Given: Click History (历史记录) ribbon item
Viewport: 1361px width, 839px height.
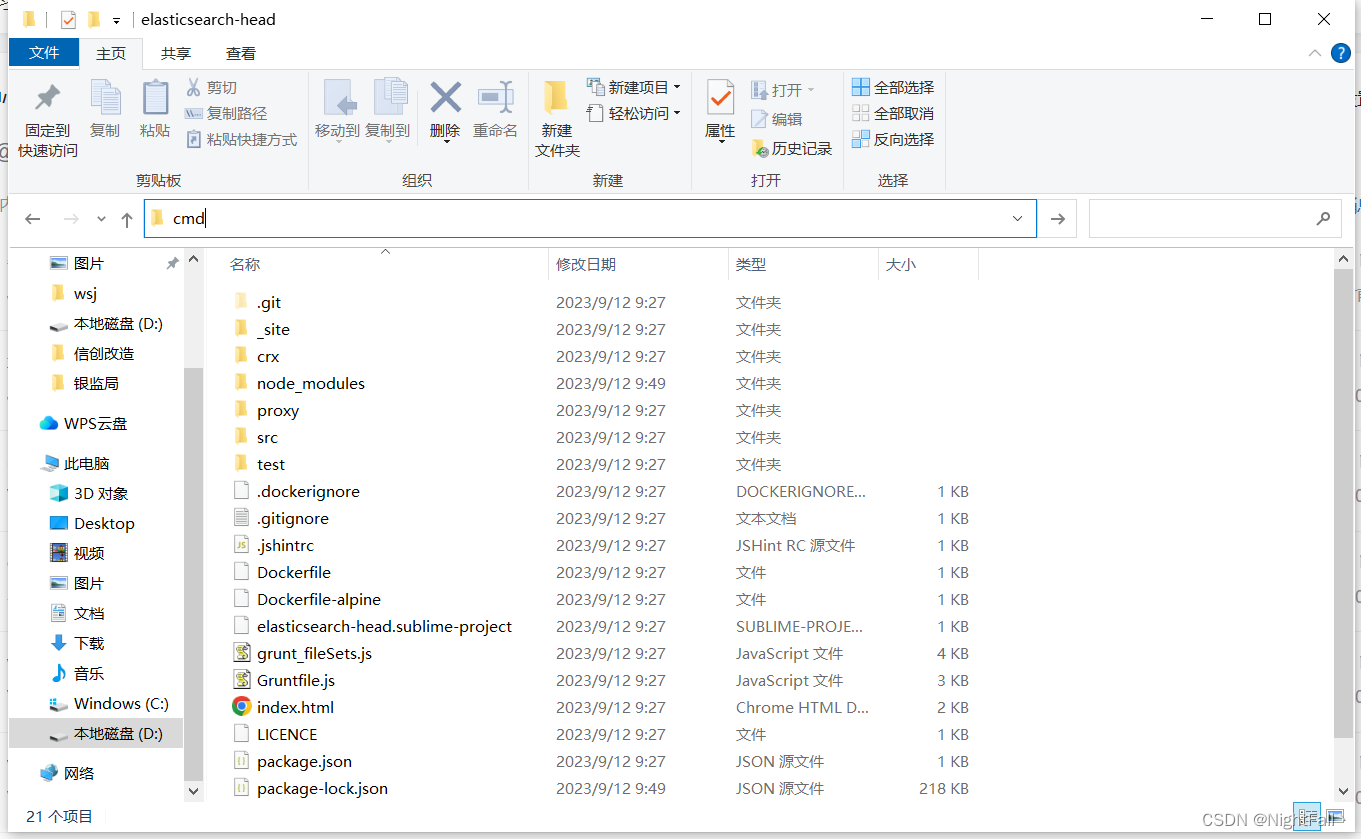Looking at the screenshot, I should (x=792, y=148).
